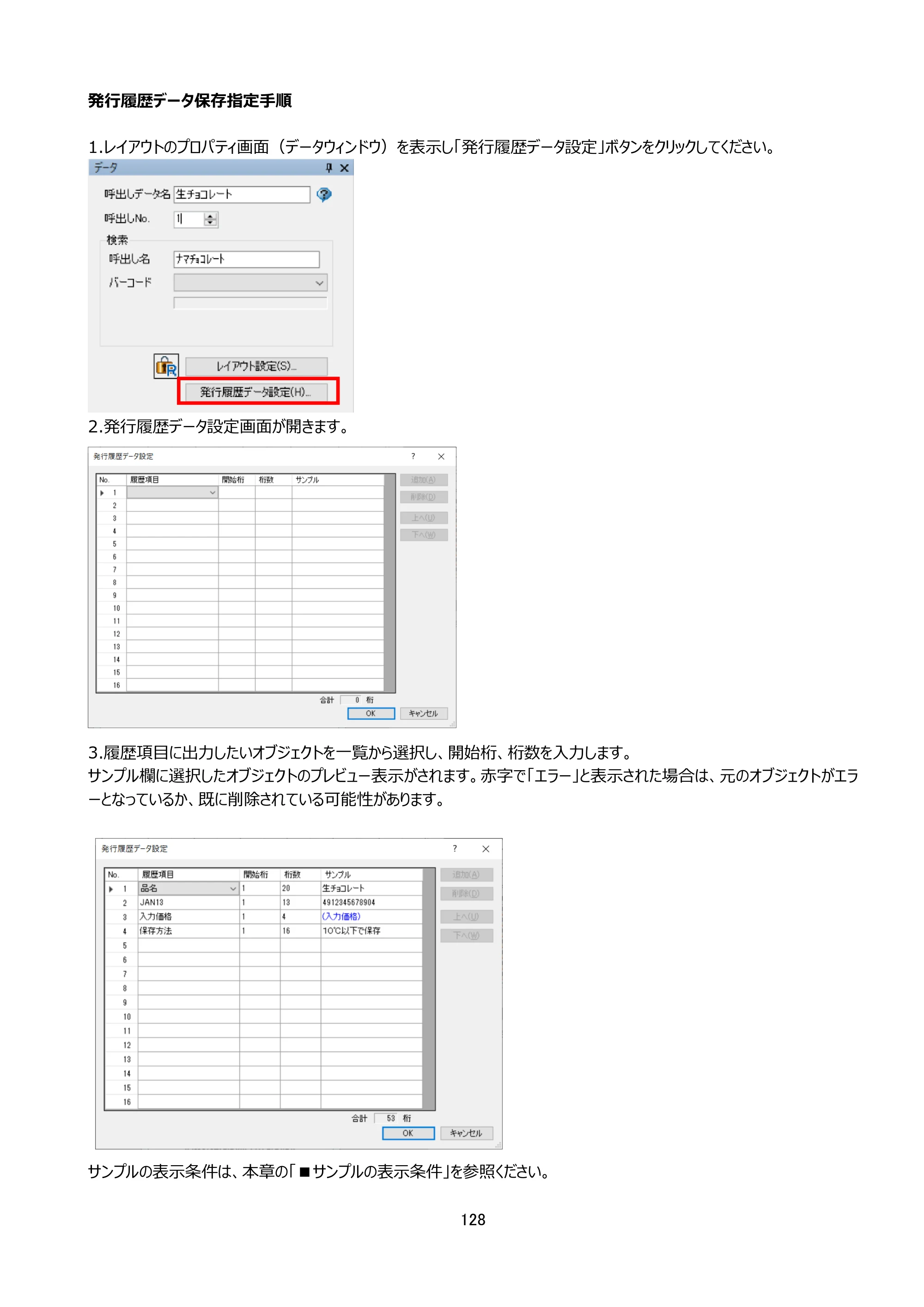The width and height of the screenshot is (924, 1307).
Task: Click OK in the empty 発行履歴データ設定 dialog
Action: pos(371,713)
